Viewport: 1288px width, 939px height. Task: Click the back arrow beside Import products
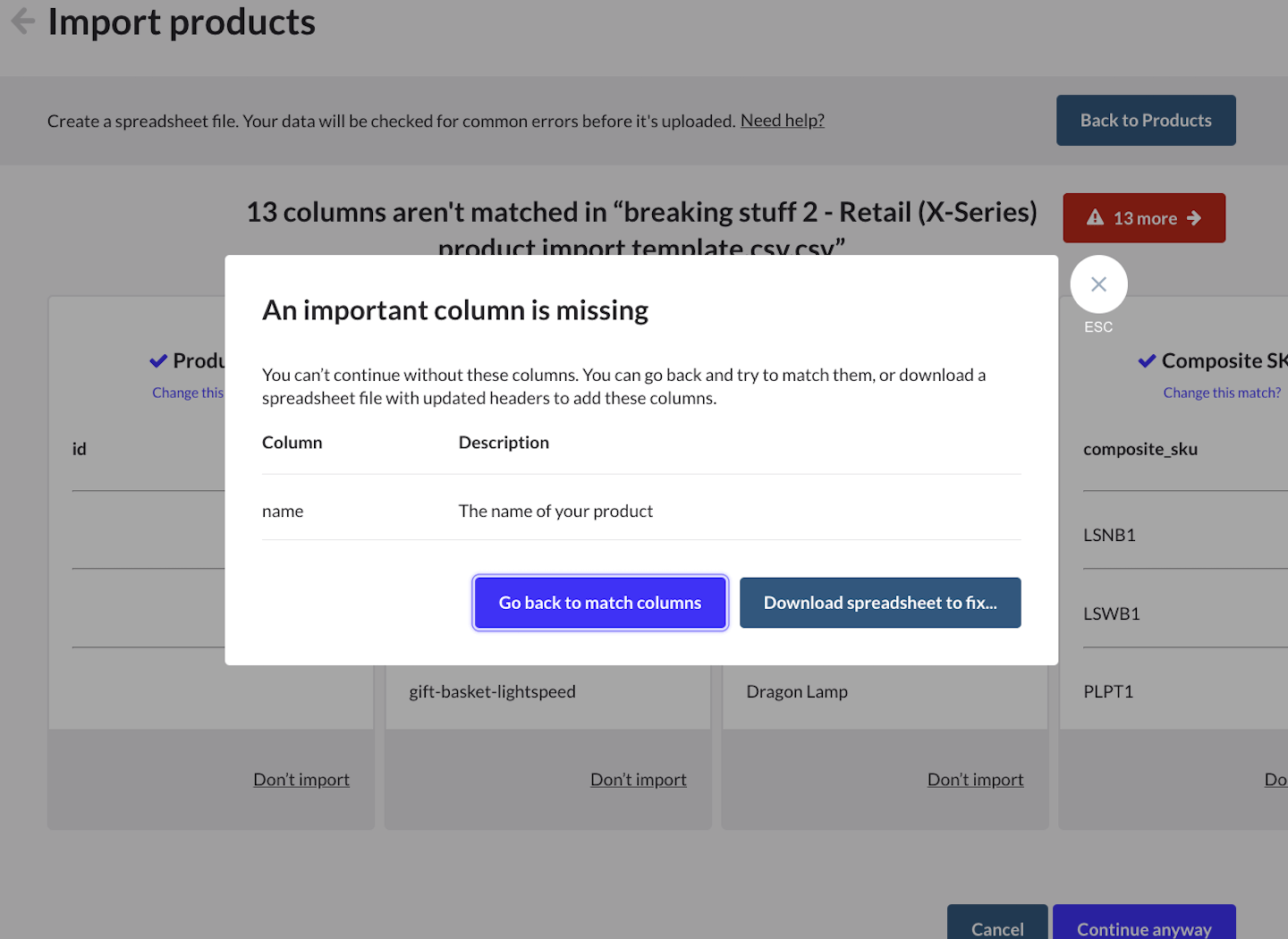[23, 21]
